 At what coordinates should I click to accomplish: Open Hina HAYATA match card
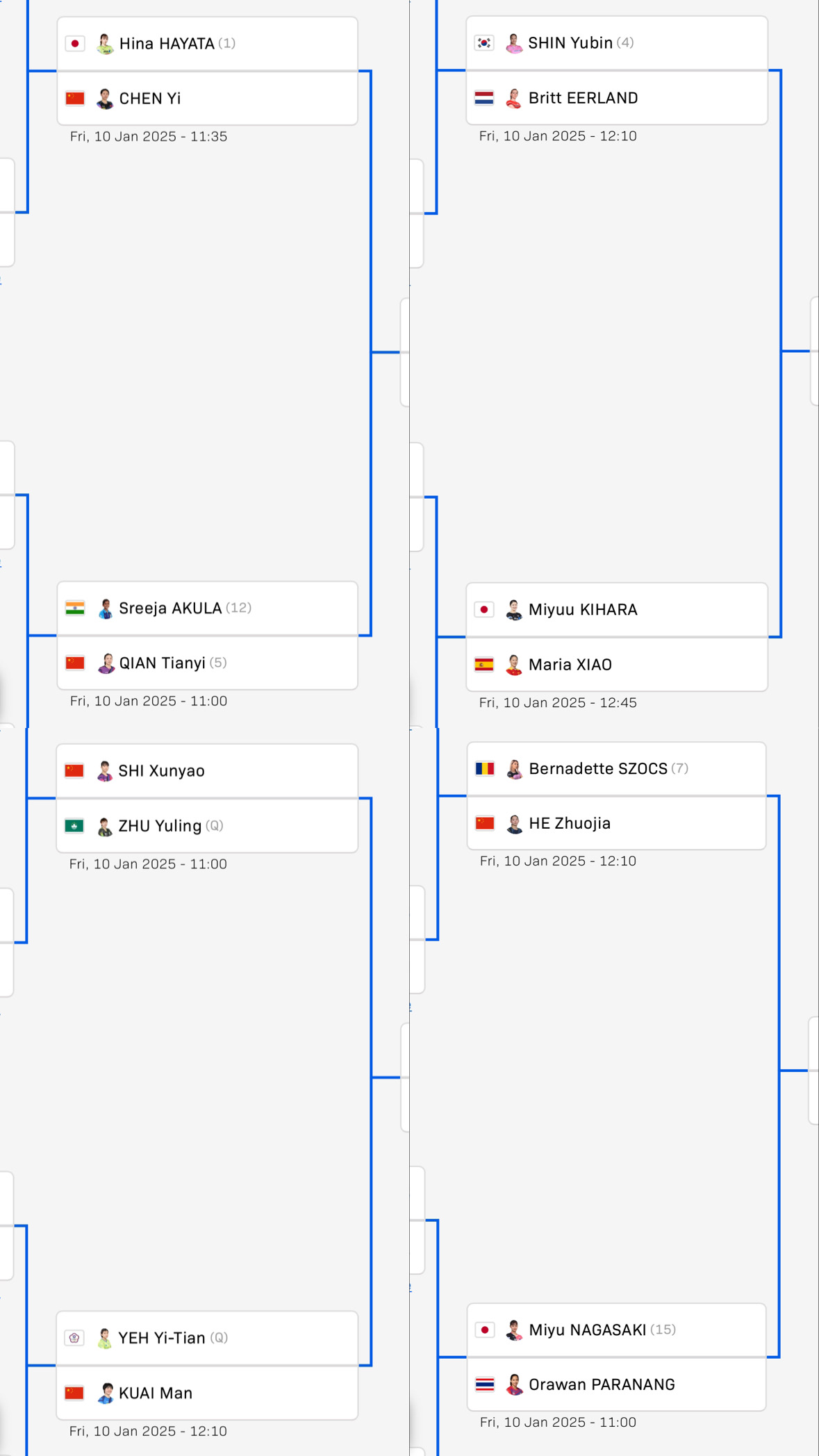tap(208, 71)
